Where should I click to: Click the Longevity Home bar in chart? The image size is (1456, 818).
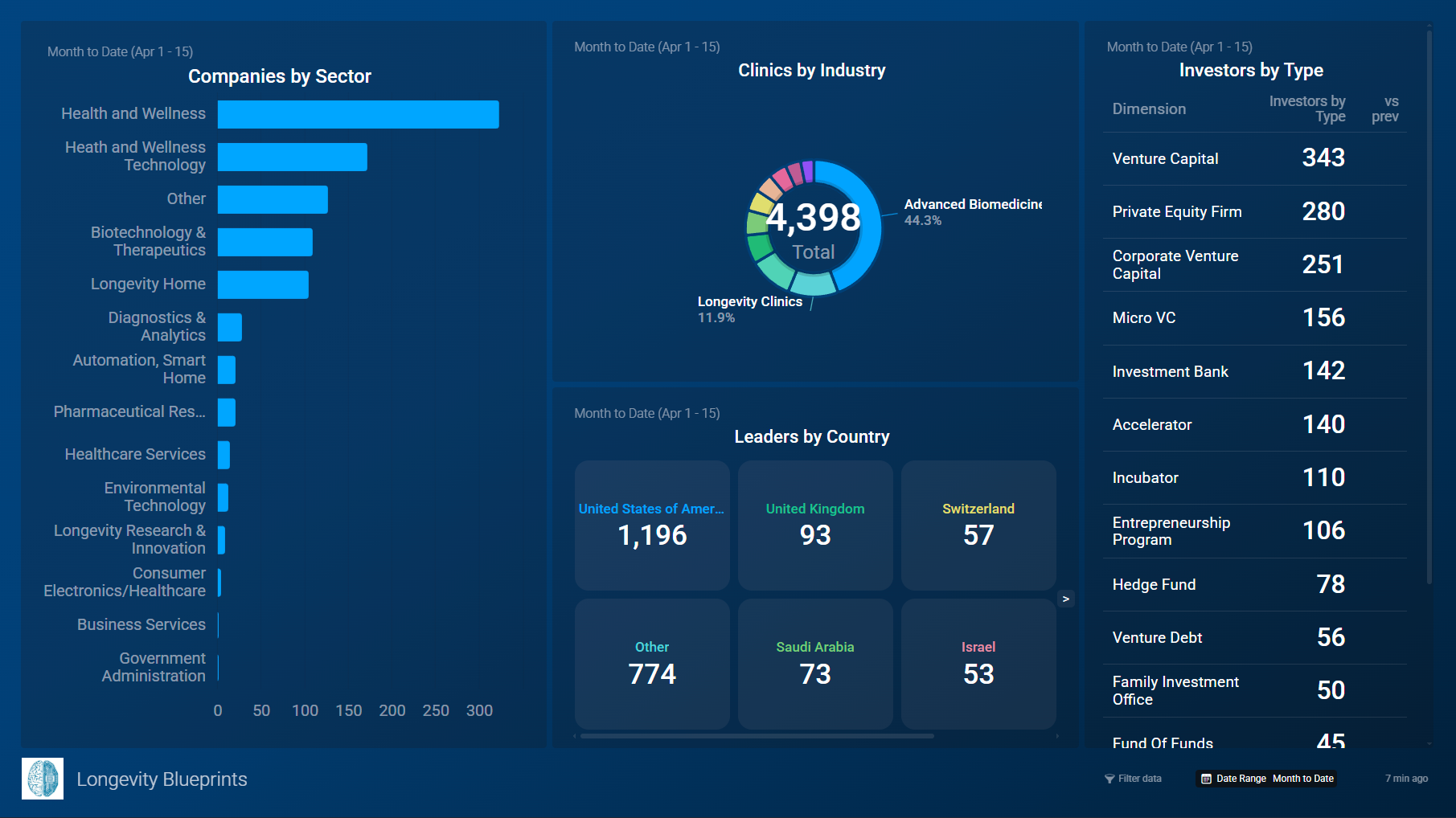click(263, 284)
